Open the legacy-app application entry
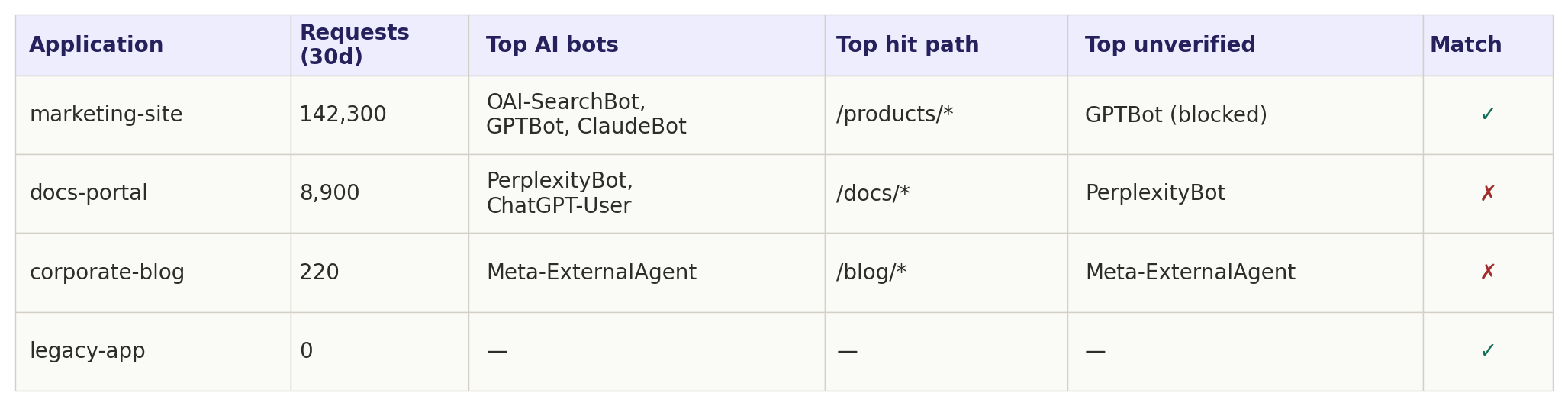1568x406 pixels. click(87, 351)
